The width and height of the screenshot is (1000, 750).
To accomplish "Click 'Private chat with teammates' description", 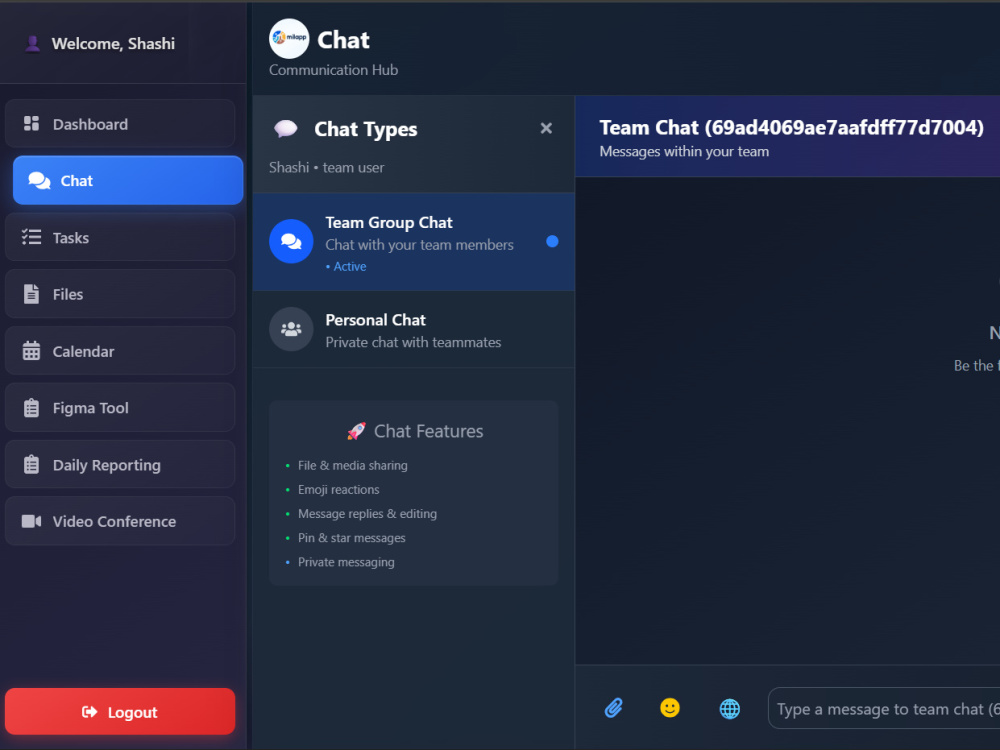I will pyautogui.click(x=413, y=342).
